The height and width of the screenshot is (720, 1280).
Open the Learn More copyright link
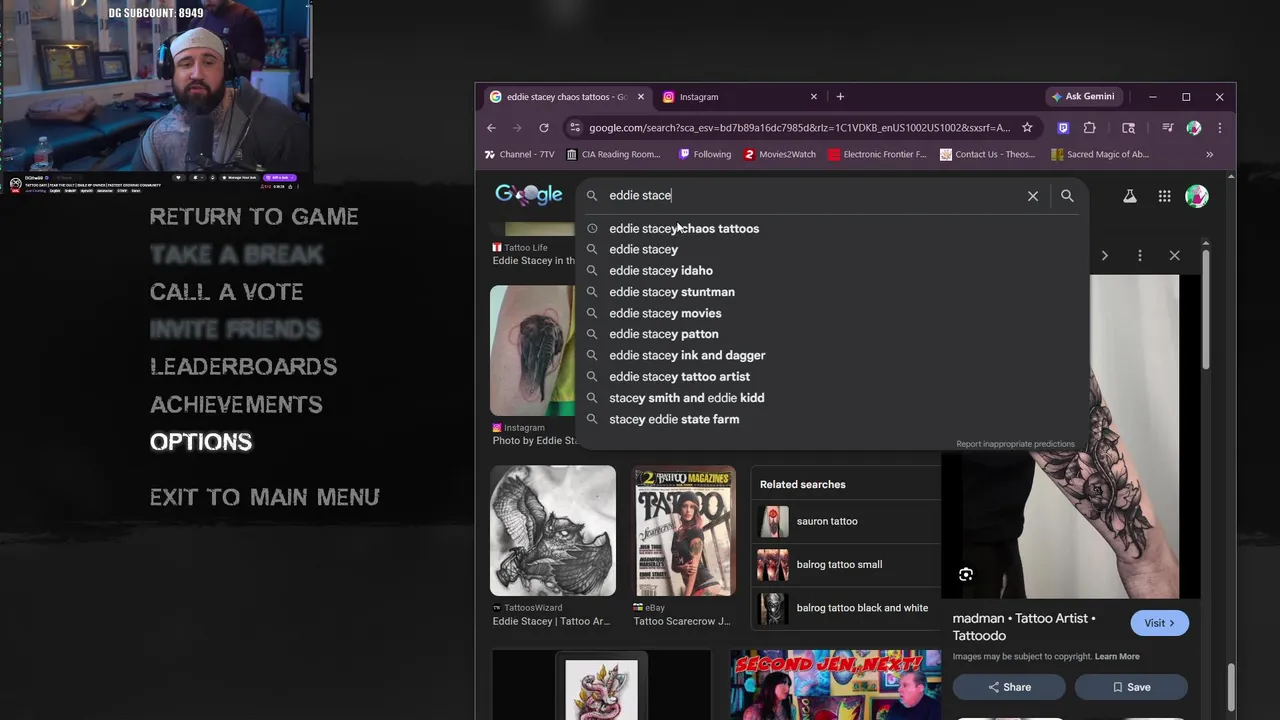[1117, 657]
